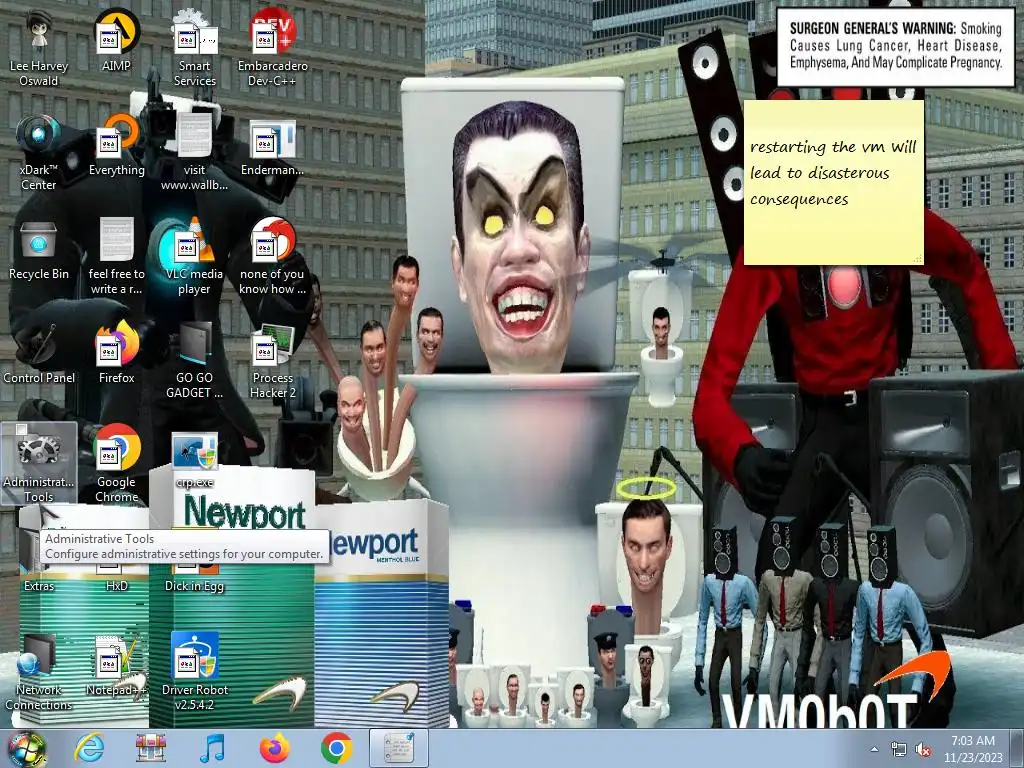Select the Recycle Bin icon
Viewport: 1024px width, 768px height.
click(39, 249)
